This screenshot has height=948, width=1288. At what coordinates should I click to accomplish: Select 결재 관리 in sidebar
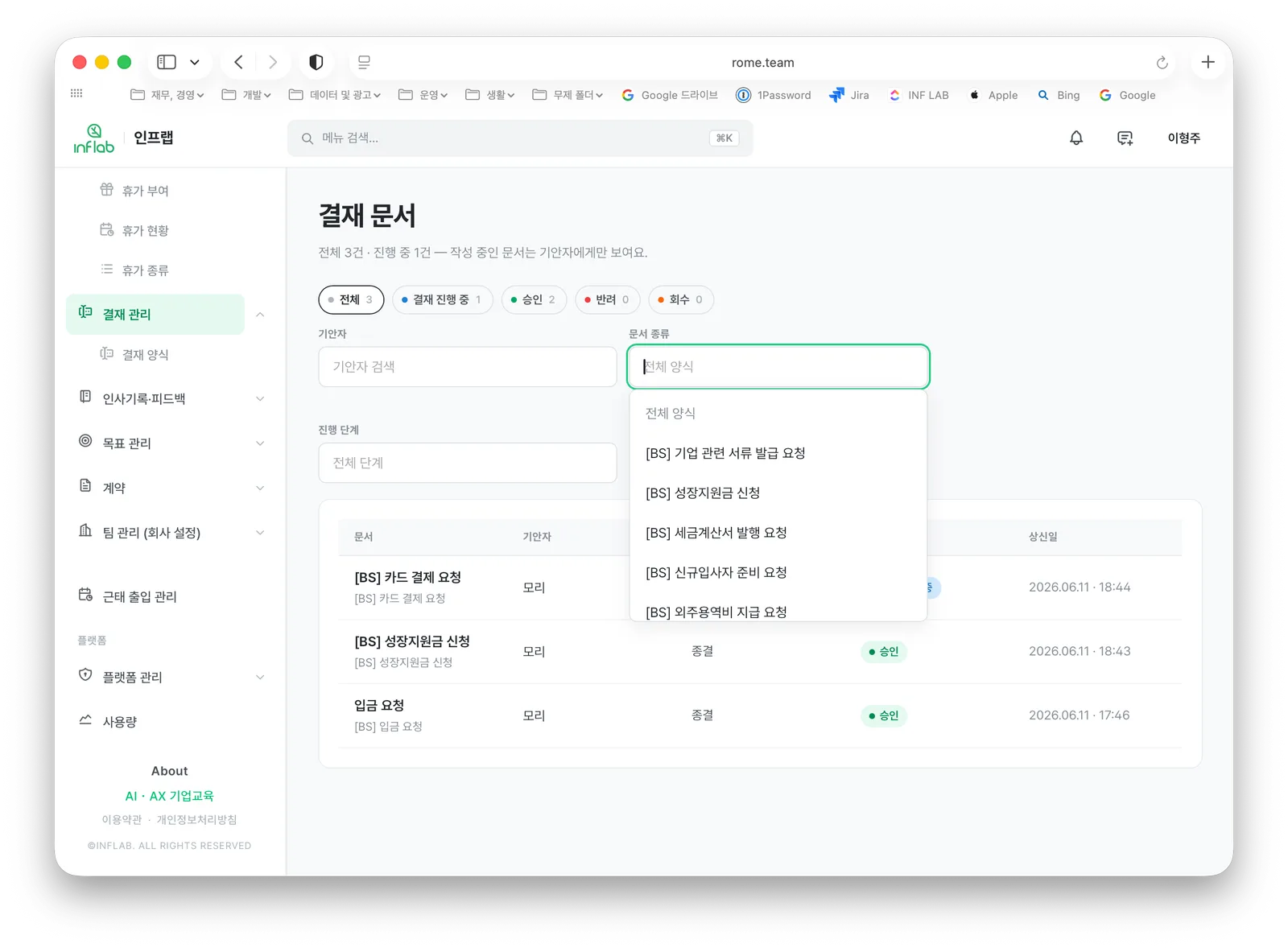tap(155, 315)
